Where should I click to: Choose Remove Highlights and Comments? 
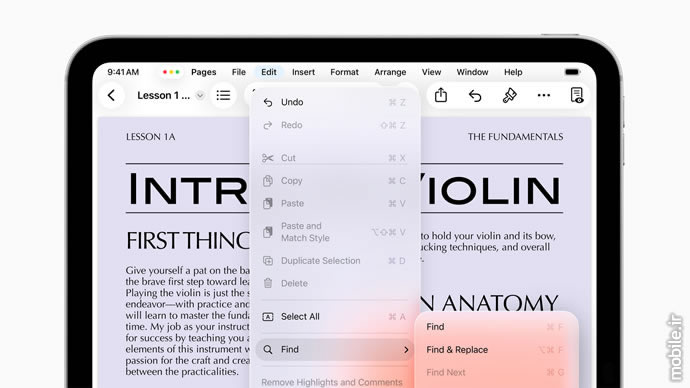pyautogui.click(x=332, y=382)
